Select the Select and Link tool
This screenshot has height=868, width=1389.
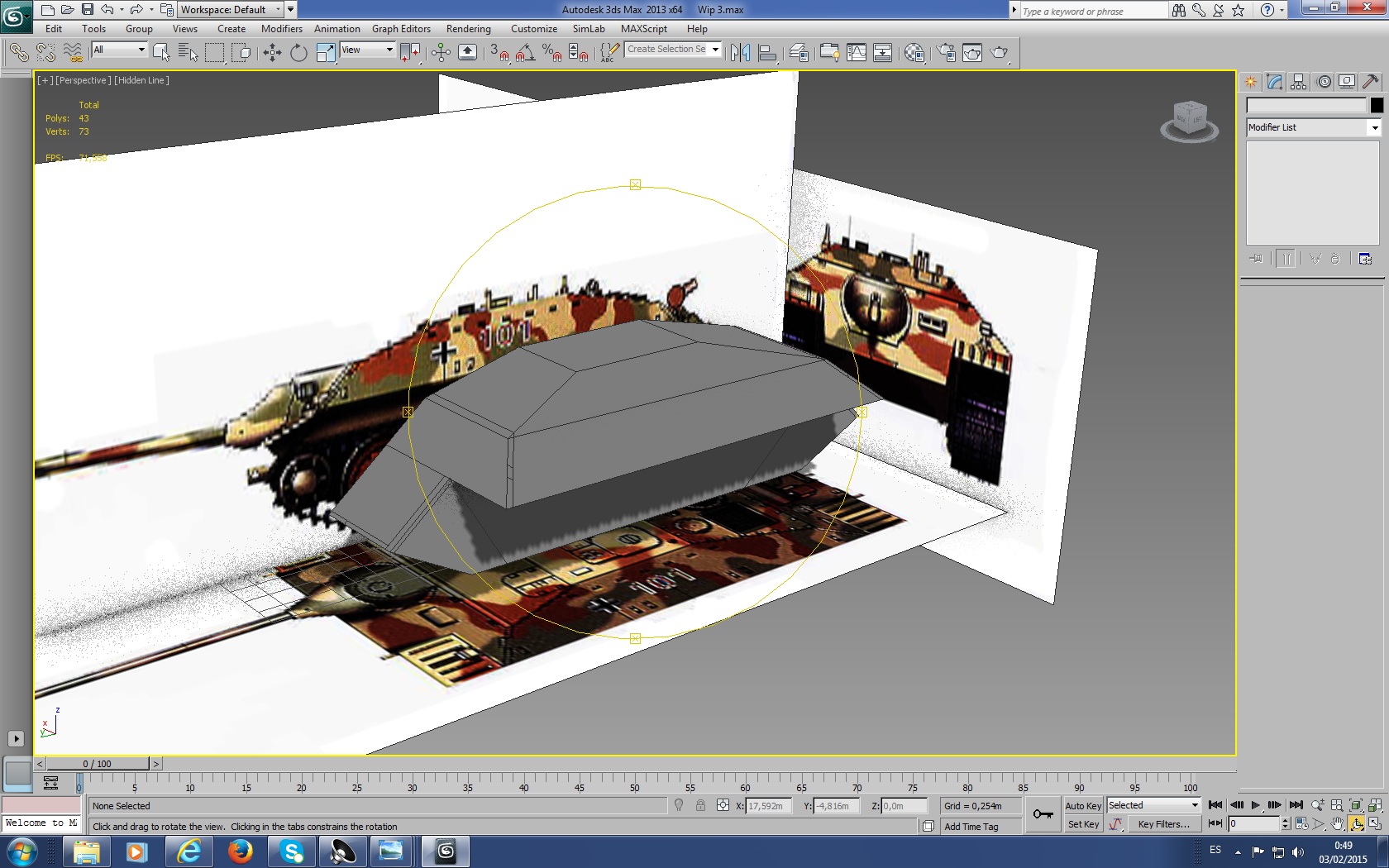coord(18,53)
